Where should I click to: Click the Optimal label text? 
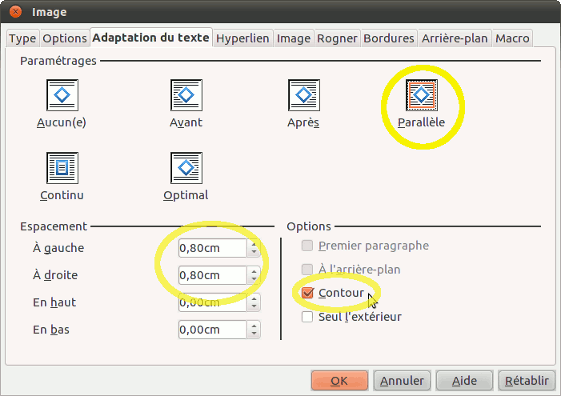[x=186, y=195]
